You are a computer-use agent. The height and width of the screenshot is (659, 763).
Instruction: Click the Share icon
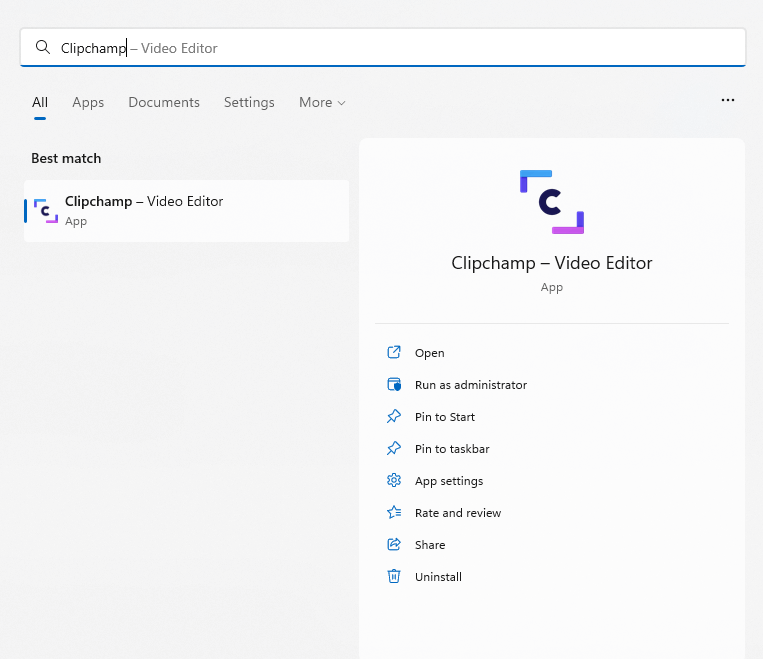[x=394, y=545]
